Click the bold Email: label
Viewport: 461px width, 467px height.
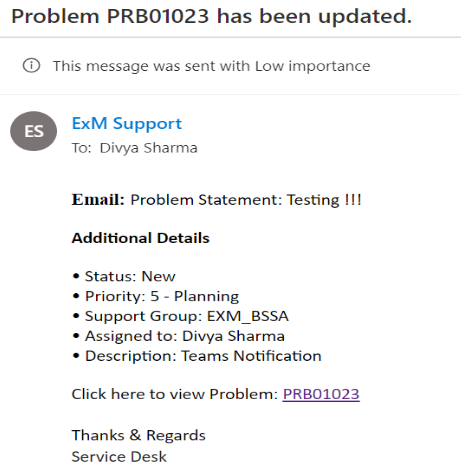[98, 200]
